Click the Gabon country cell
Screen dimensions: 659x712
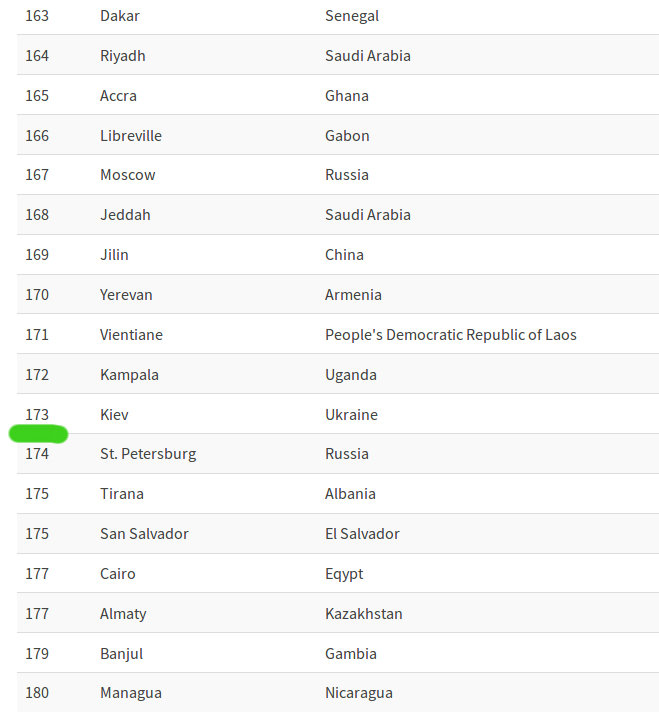347,136
